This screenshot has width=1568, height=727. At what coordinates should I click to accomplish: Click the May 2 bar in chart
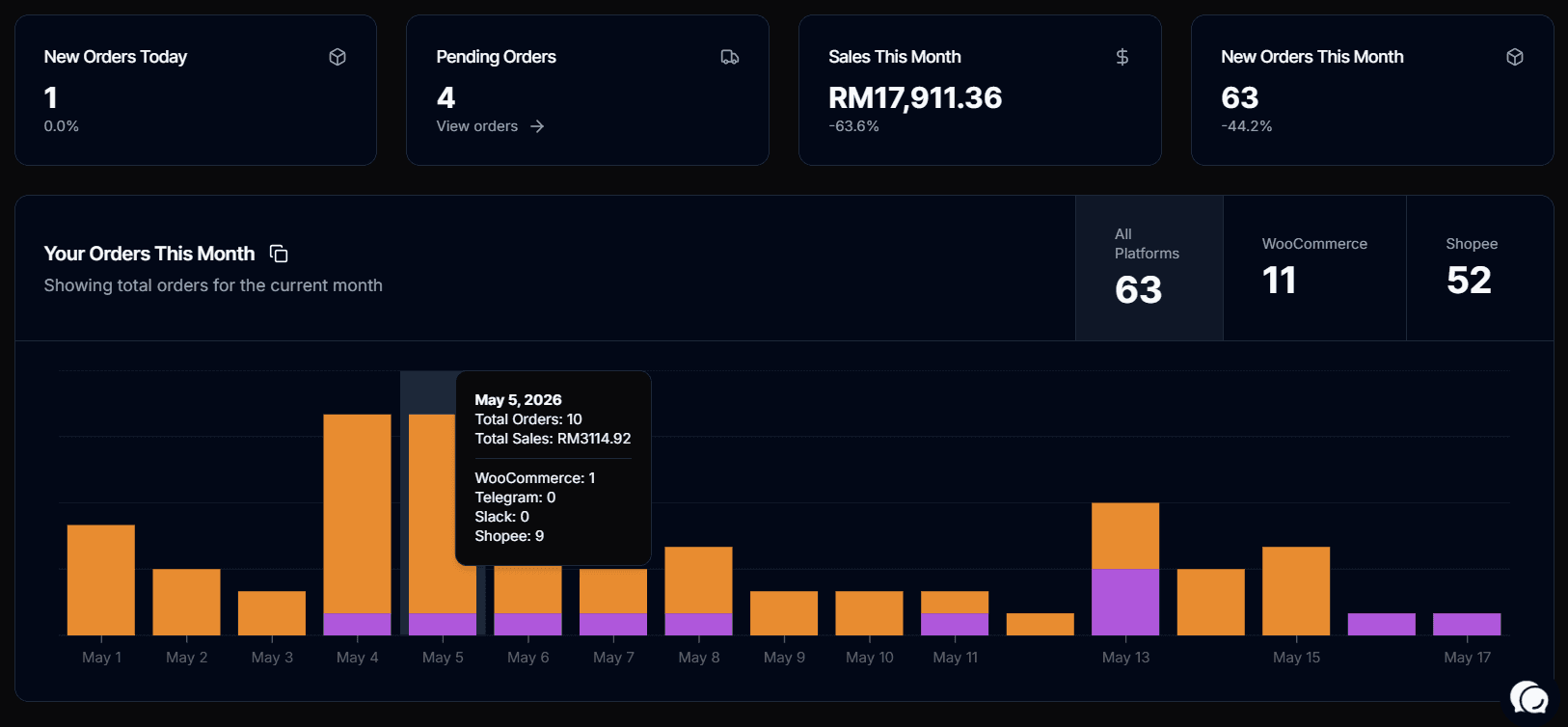point(186,602)
